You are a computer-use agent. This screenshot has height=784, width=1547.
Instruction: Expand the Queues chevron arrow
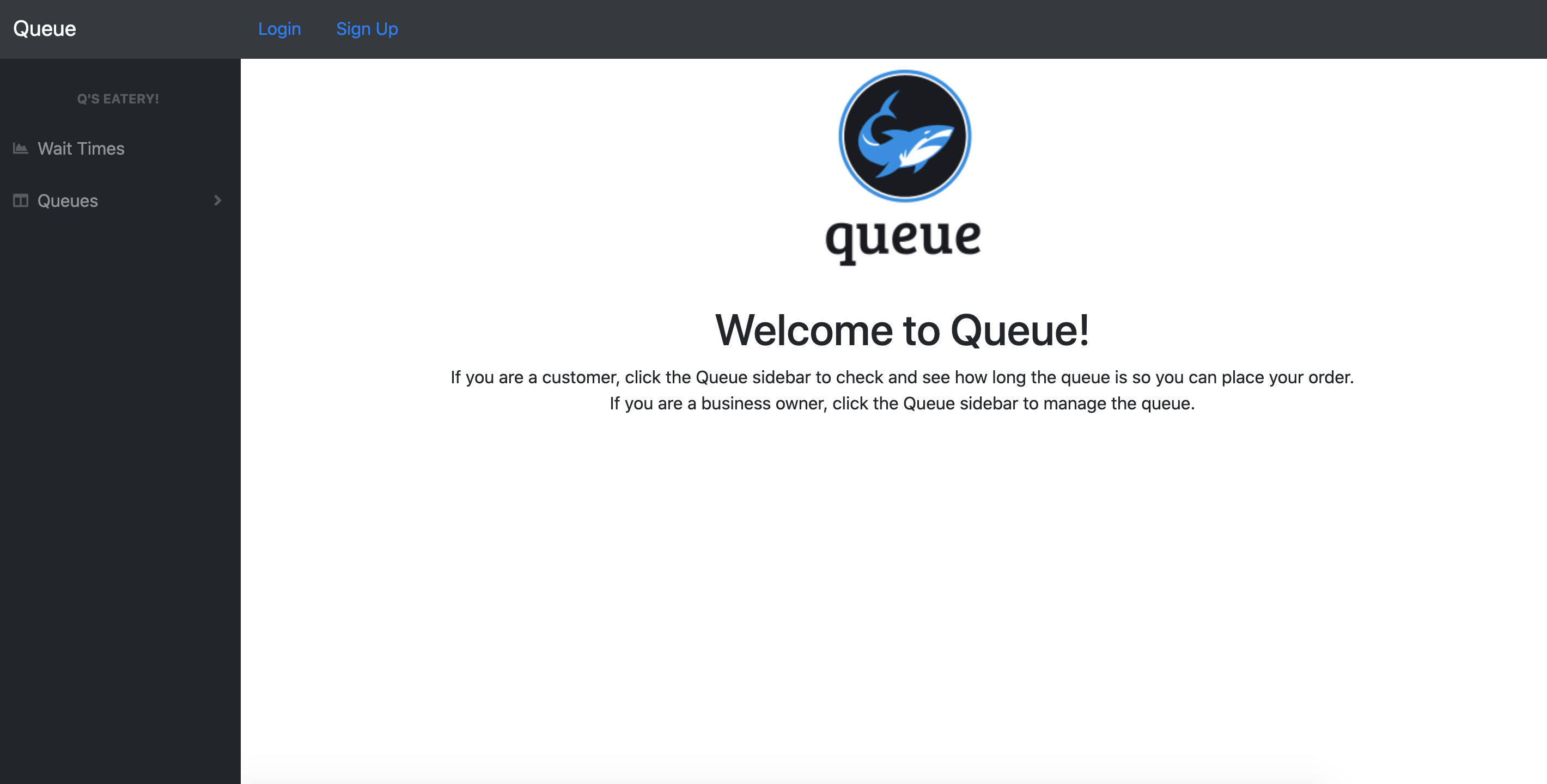pyautogui.click(x=217, y=200)
